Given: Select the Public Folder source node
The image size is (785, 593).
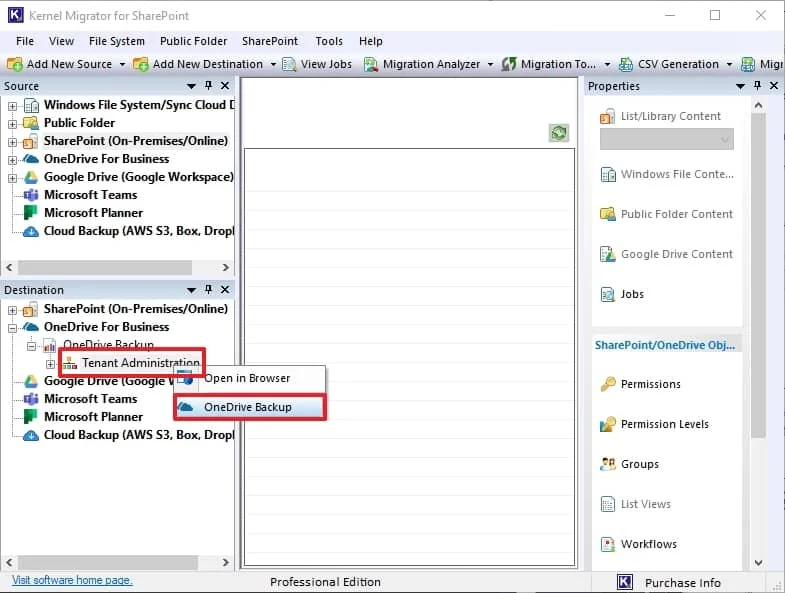Looking at the screenshot, I should coord(79,123).
